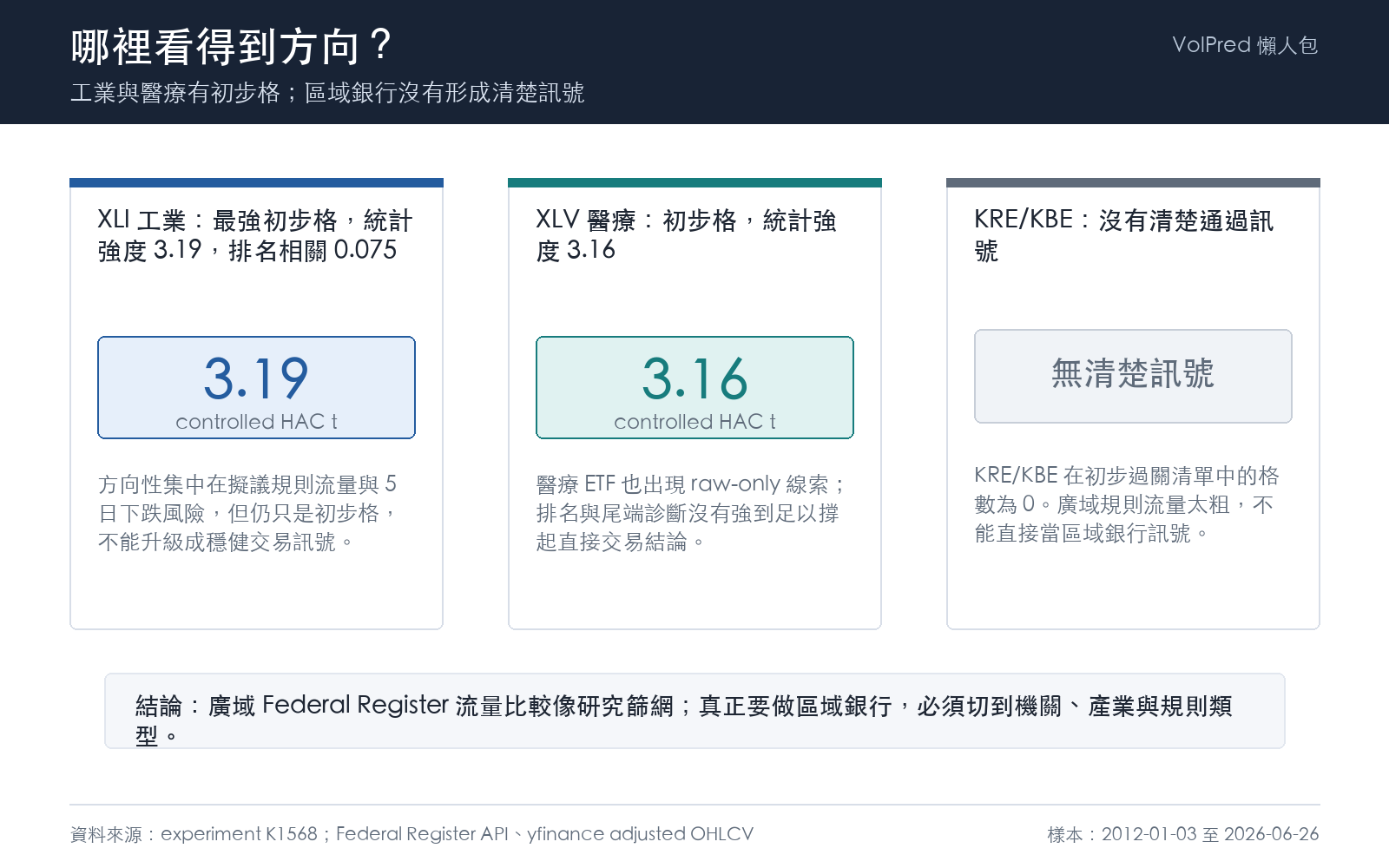Click the gray top bar of the KRE/KBE card
This screenshot has width=1389, height=868.
tap(1133, 182)
